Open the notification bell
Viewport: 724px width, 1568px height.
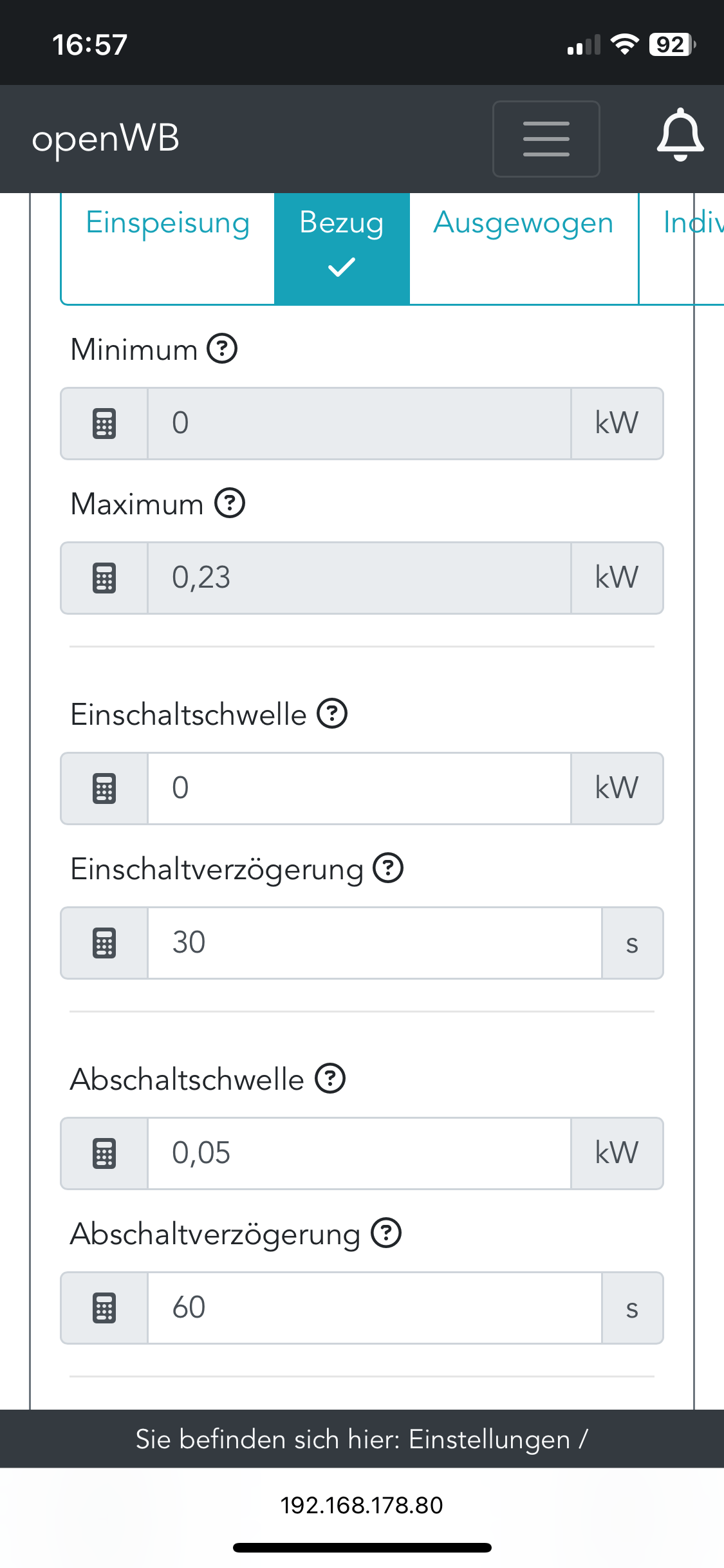[x=680, y=136]
